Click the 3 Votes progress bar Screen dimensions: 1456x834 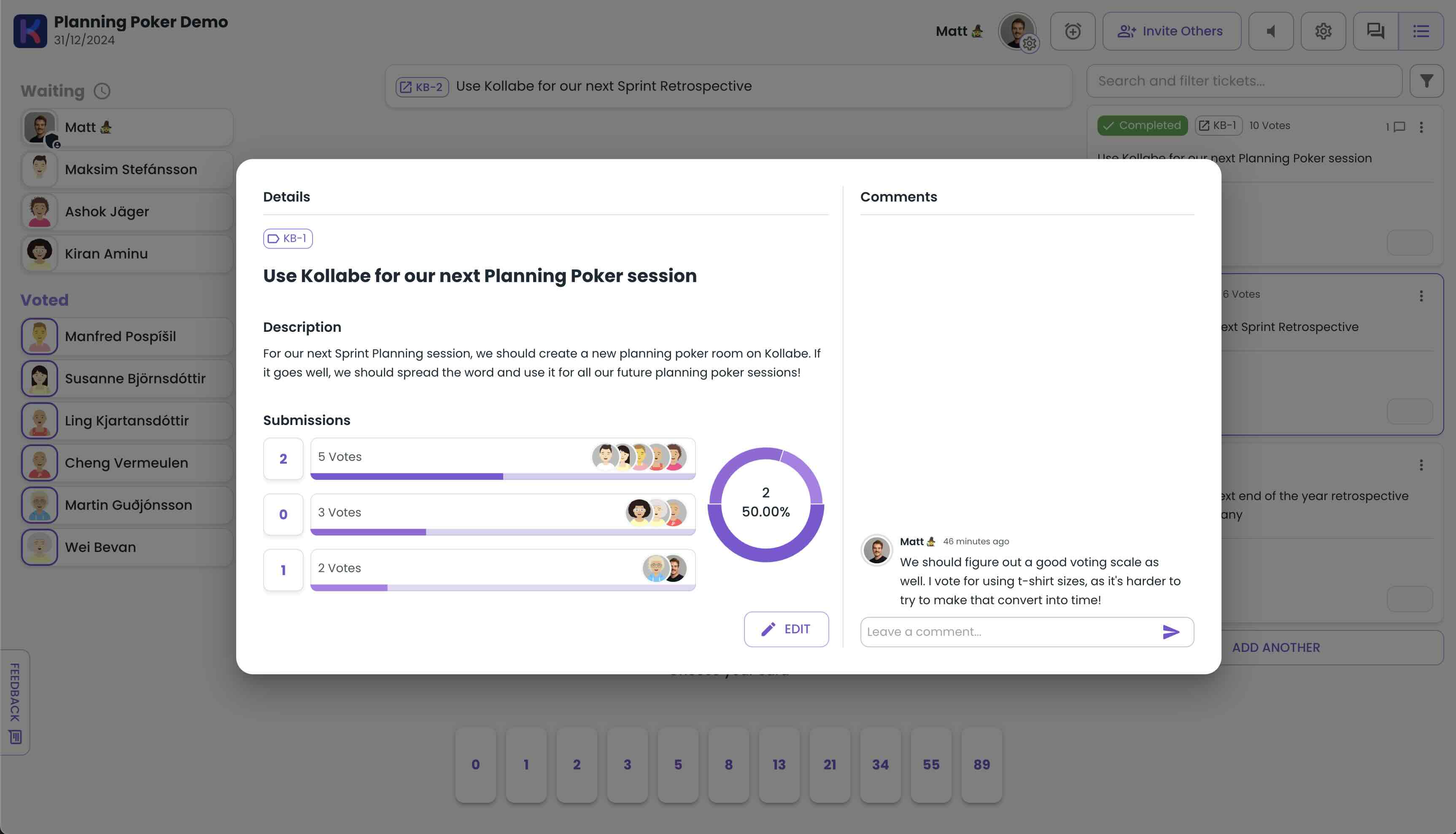(502, 532)
